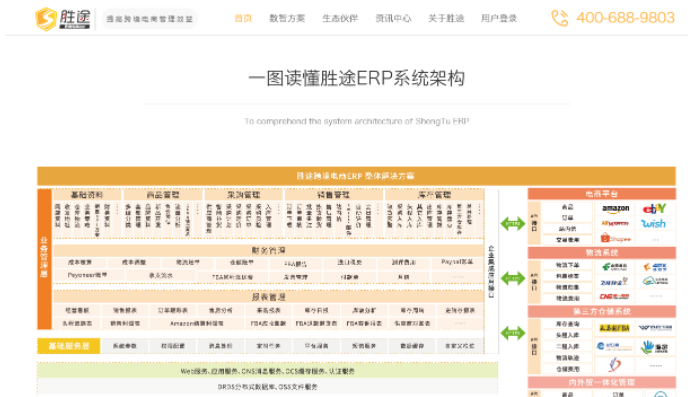The image size is (688, 397).
Task: Click the Wish logo
Action: (x=653, y=224)
